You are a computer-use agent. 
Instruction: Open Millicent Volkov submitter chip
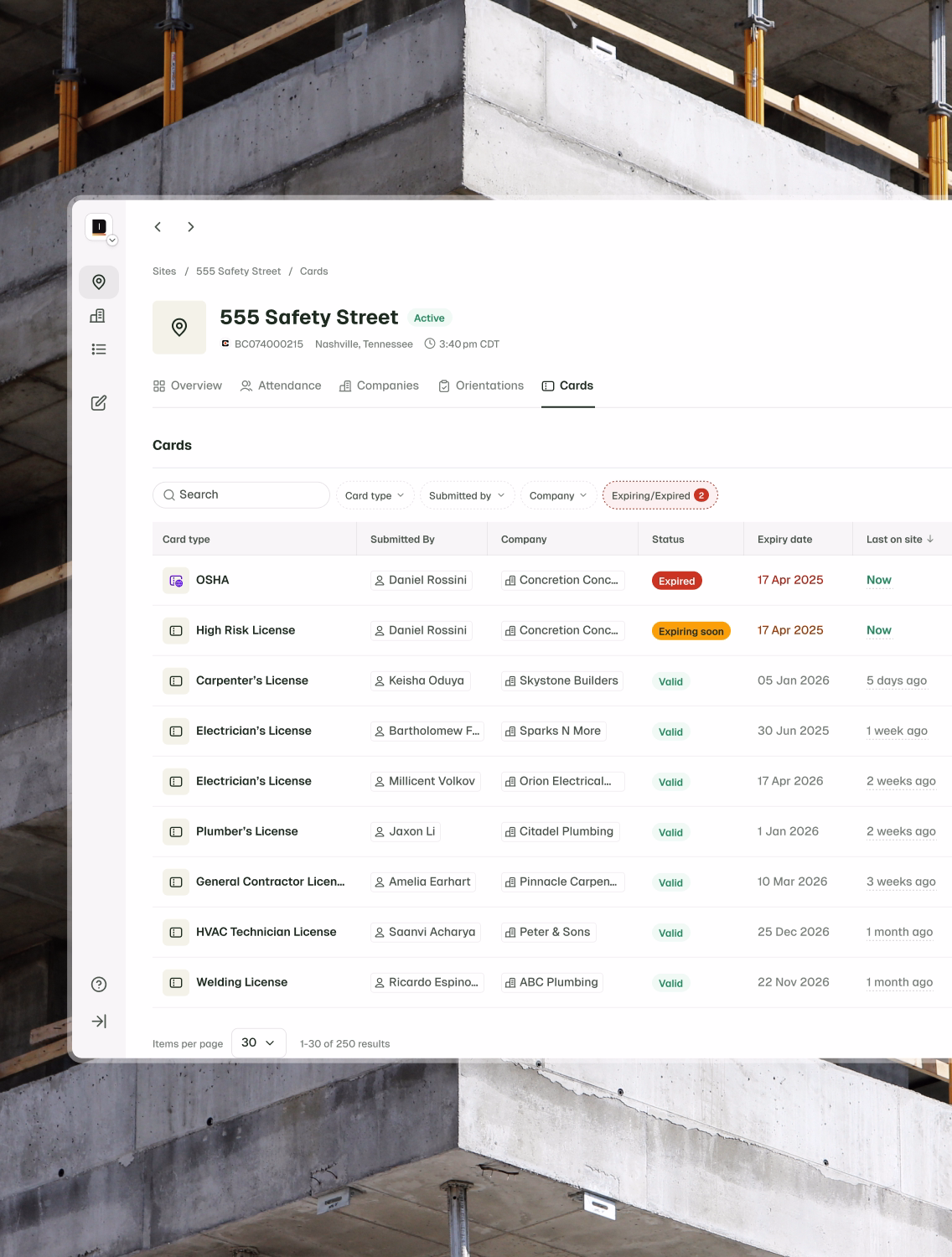point(426,781)
